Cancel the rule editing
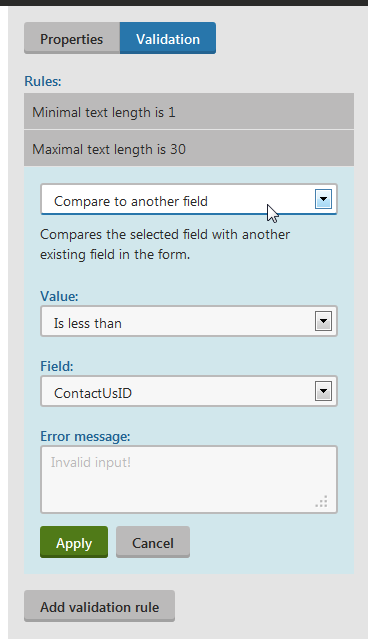 pos(153,542)
